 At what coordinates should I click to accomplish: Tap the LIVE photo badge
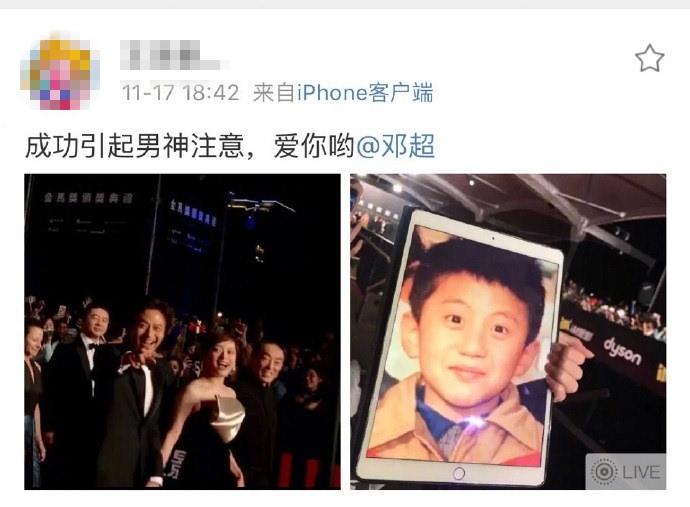[626, 472]
